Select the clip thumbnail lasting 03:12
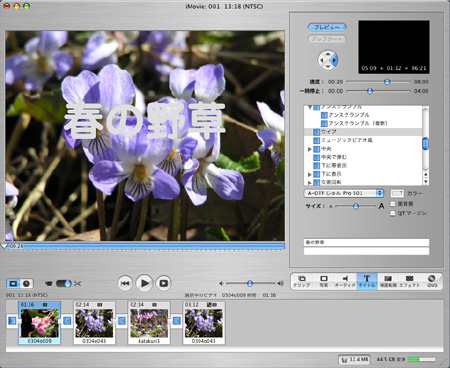This screenshot has width=450, height=368. pos(204,323)
